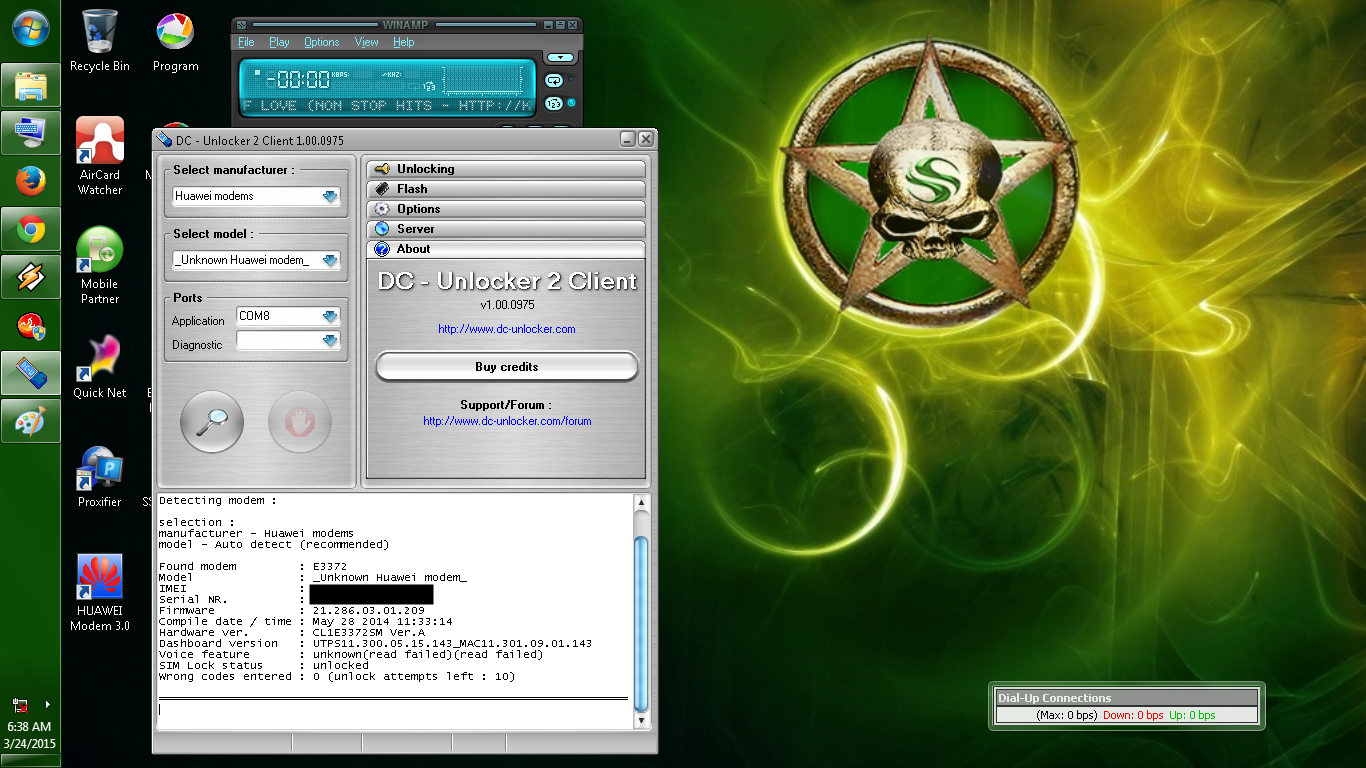Switch to DC-Unlocker via its taskbar icon
Viewport: 1366px width, 768px height.
coord(30,373)
